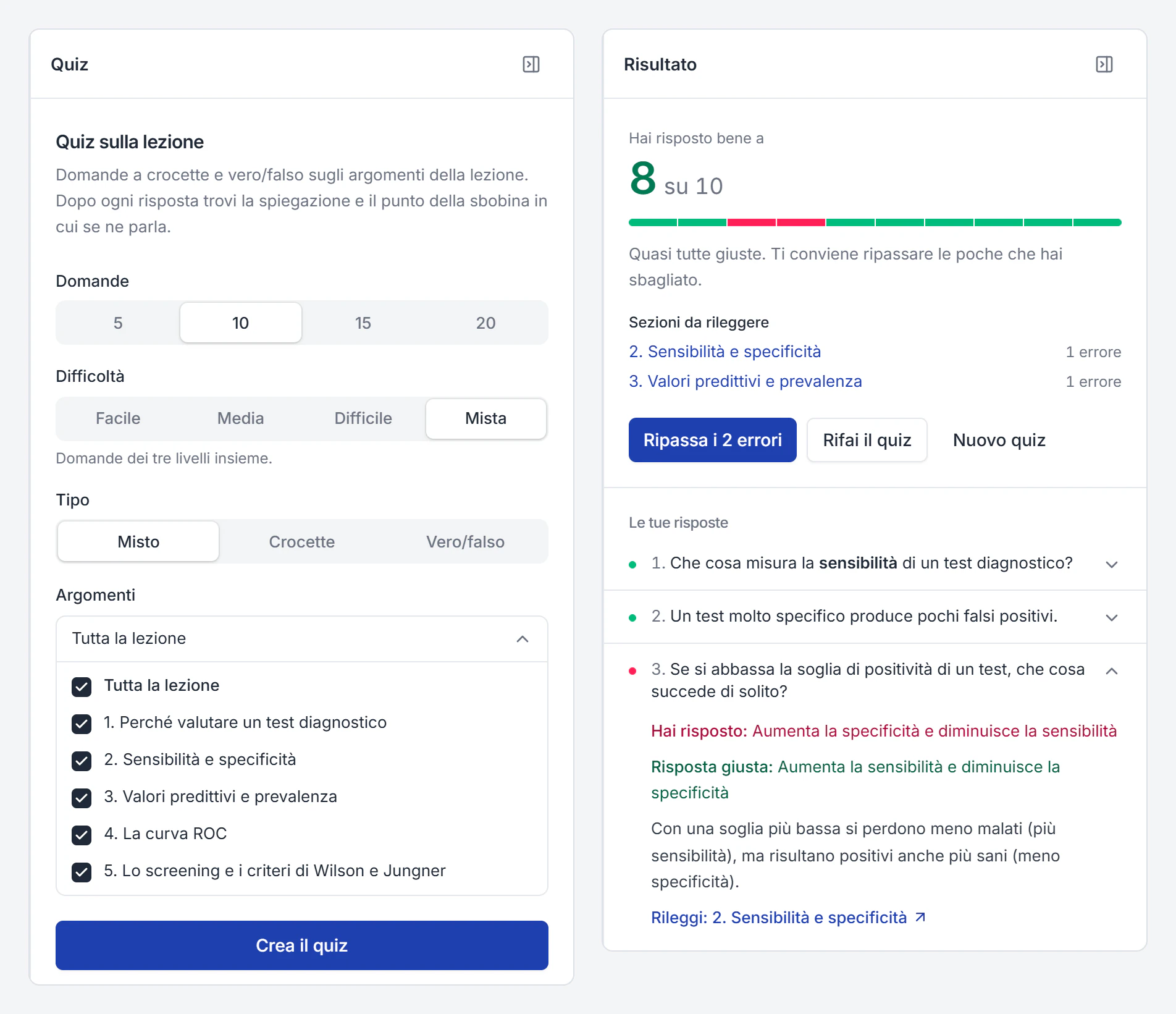The width and height of the screenshot is (1176, 1014).
Task: Click 'Hai risposto' wrong answer text
Action: pyautogui.click(x=884, y=731)
